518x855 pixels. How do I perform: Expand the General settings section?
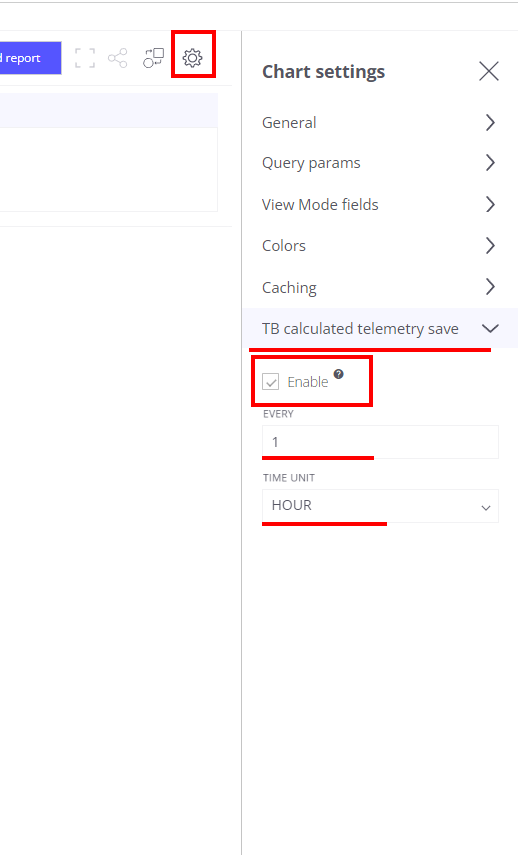(x=380, y=123)
